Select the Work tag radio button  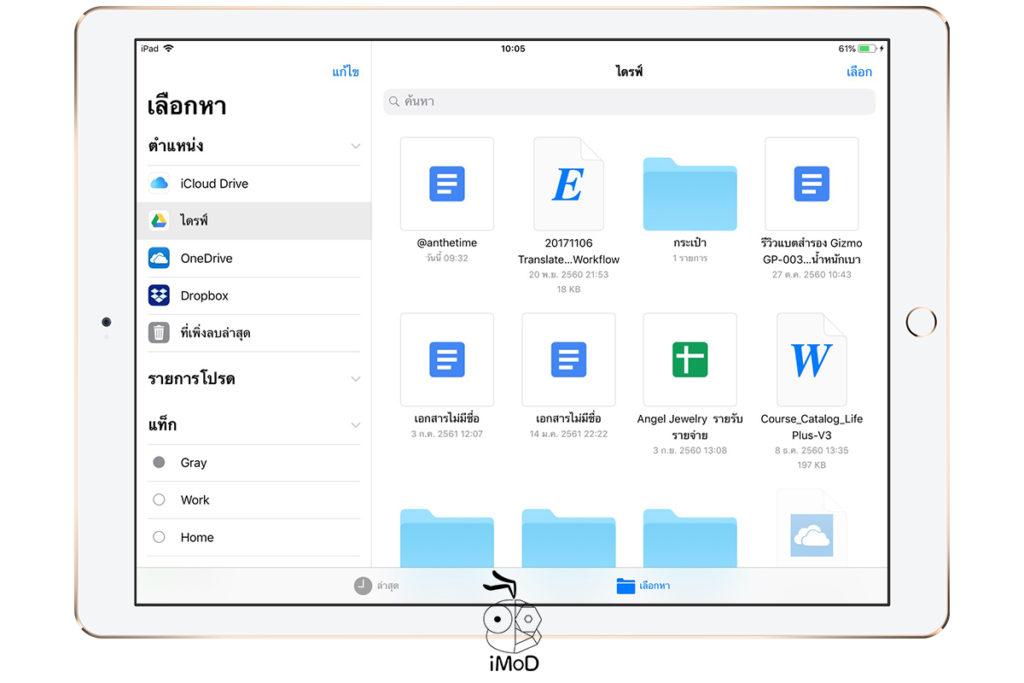coord(159,500)
